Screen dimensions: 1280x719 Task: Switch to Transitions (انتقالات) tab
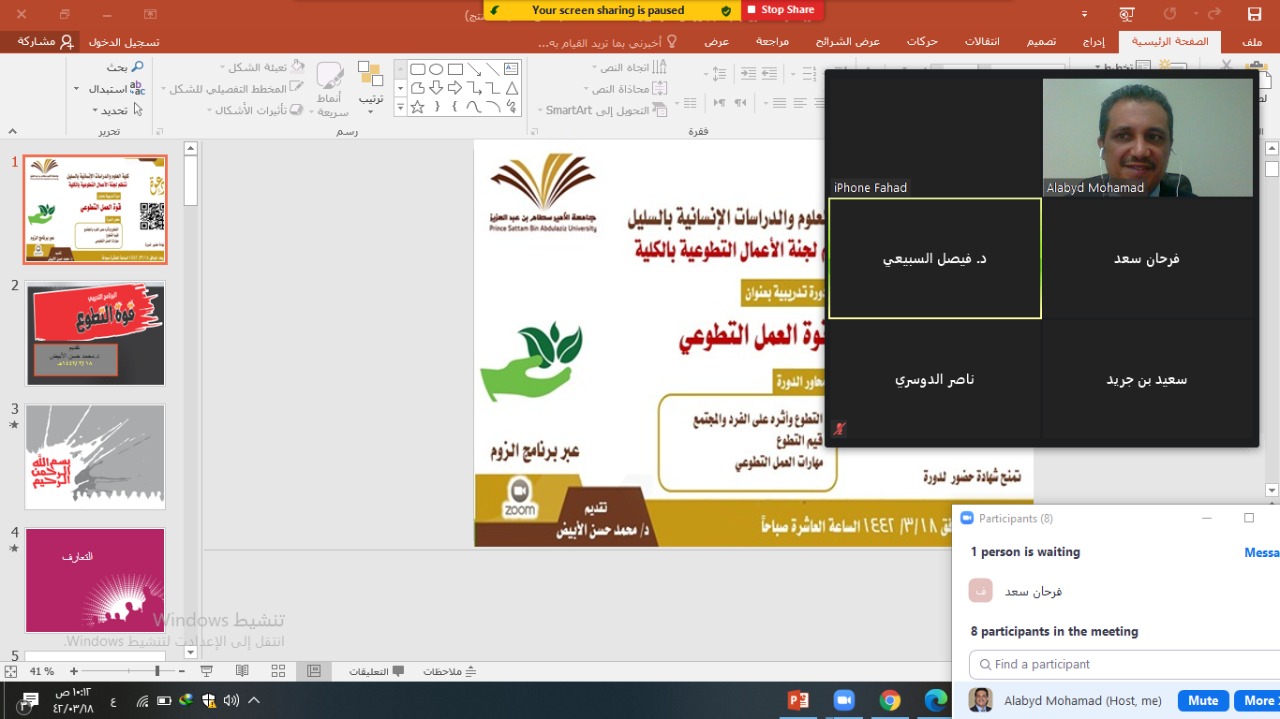coord(982,42)
